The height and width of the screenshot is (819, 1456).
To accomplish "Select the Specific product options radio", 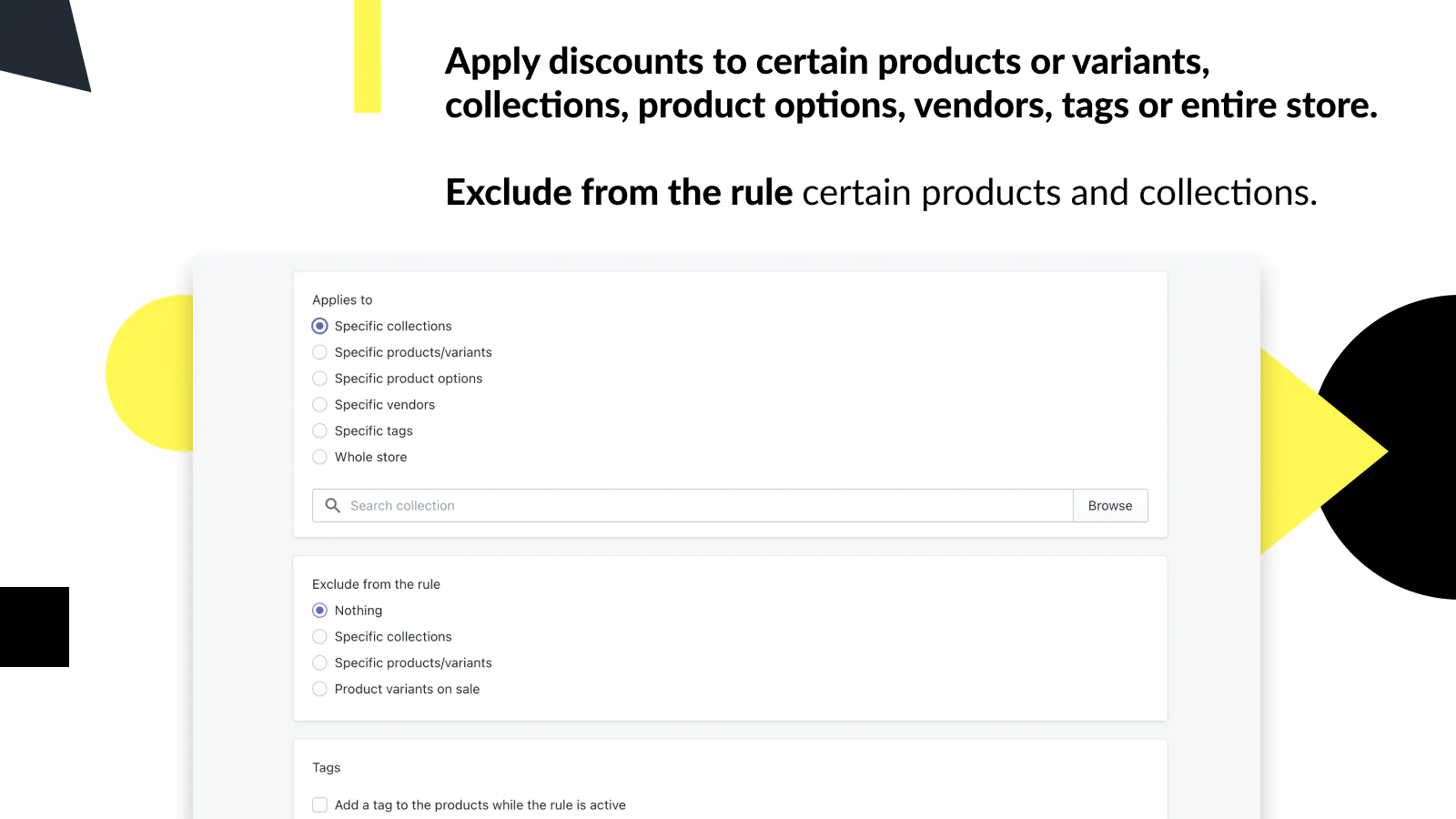I will click(x=319, y=379).
